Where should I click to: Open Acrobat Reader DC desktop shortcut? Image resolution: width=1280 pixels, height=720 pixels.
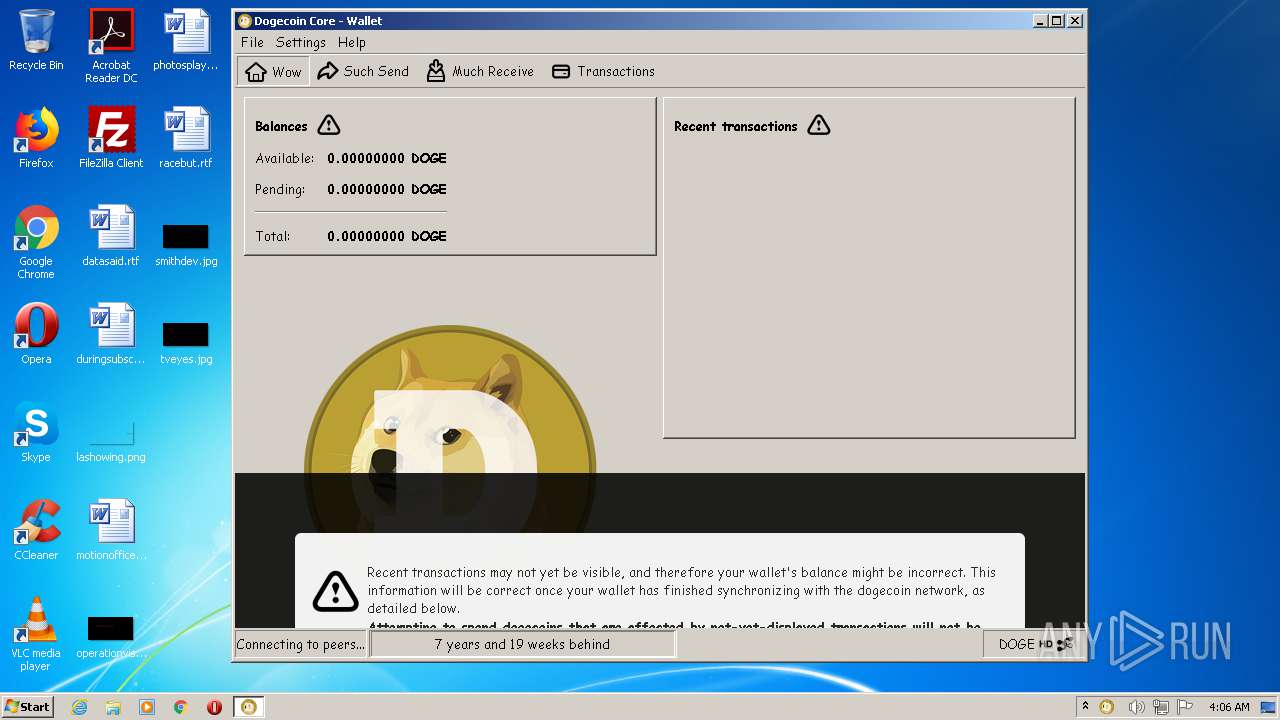click(x=111, y=46)
